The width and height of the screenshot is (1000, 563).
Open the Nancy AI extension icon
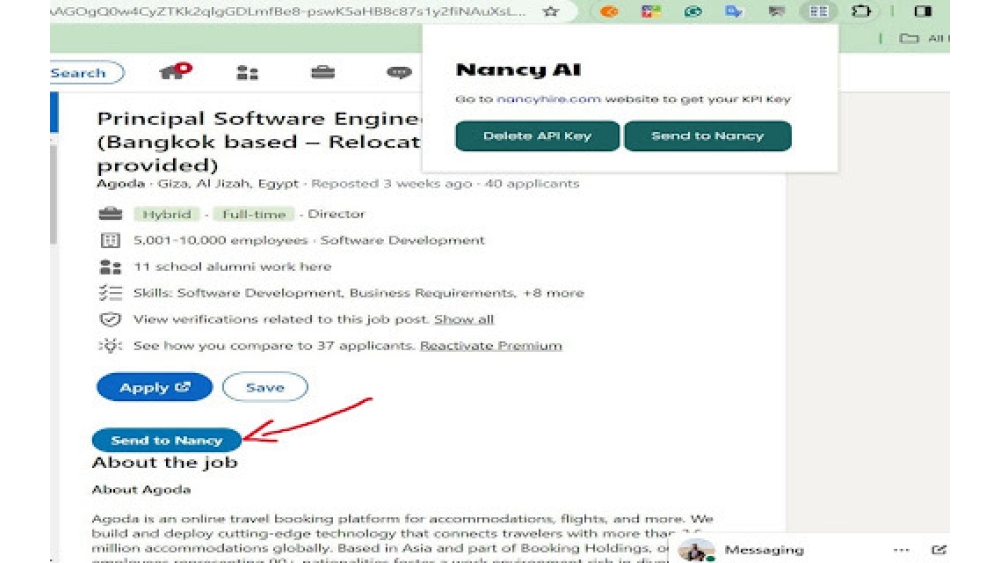point(818,11)
